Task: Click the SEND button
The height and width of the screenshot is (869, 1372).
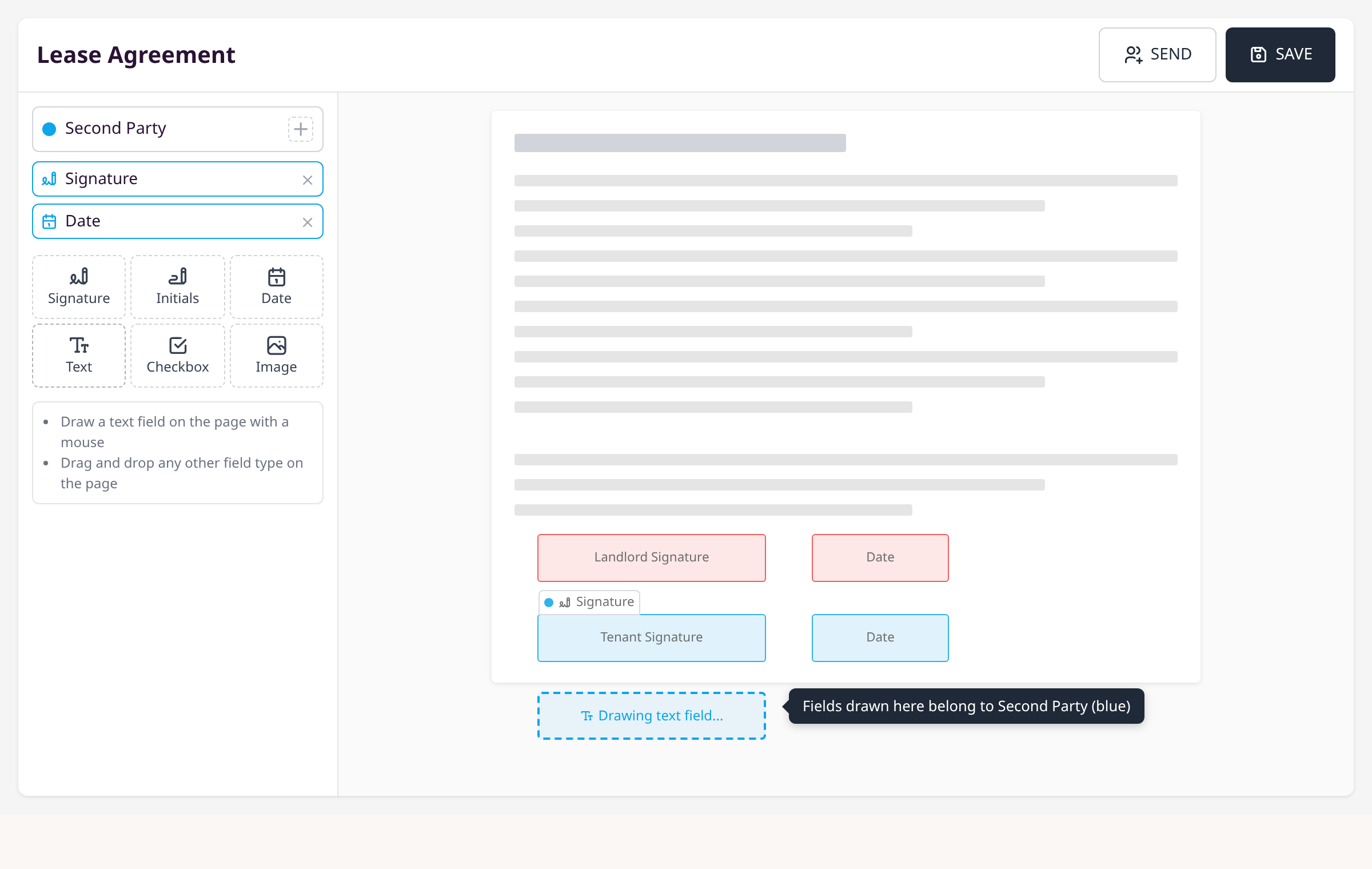Action: tap(1157, 55)
